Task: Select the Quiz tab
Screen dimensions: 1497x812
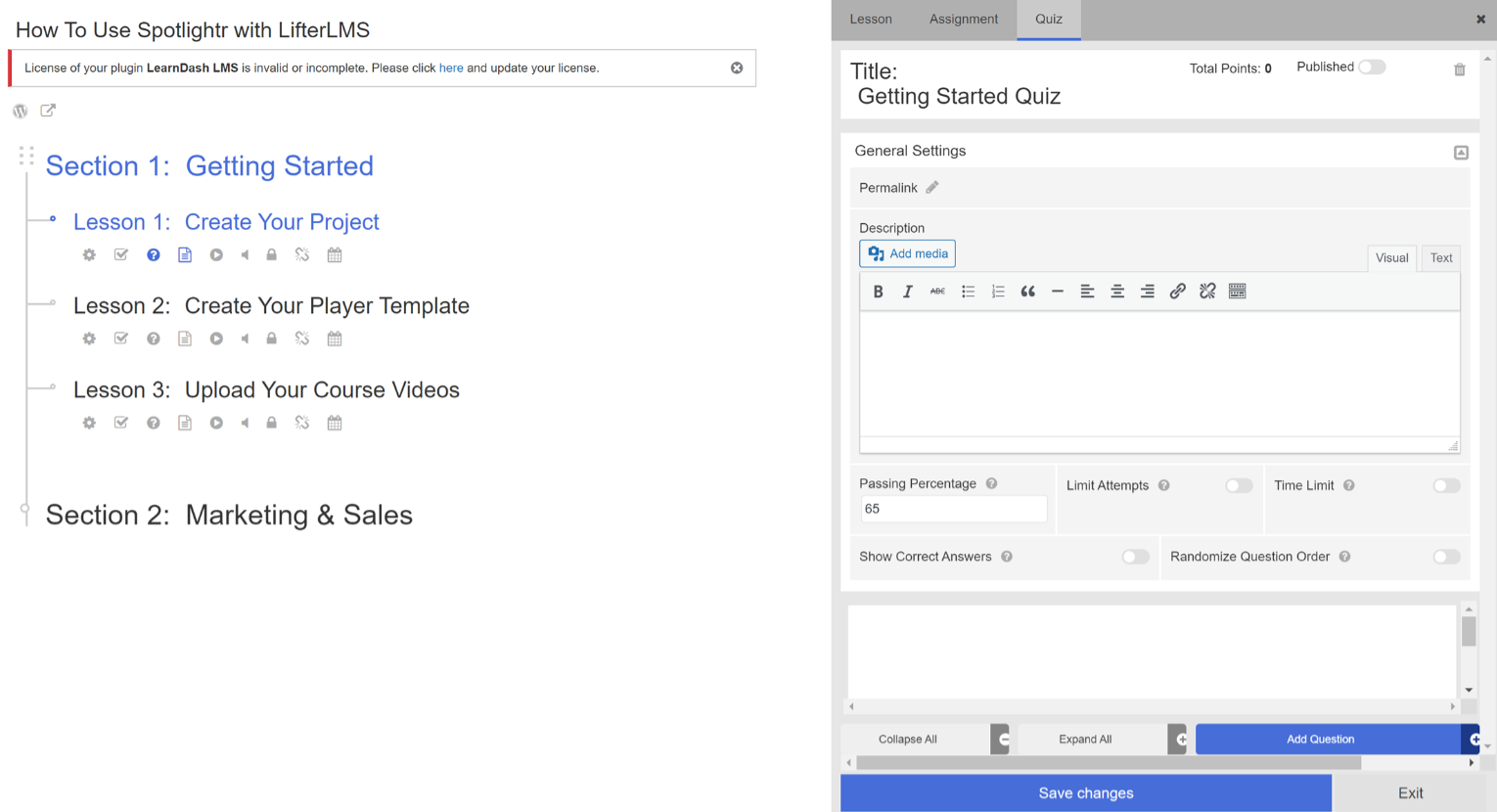Action: [x=1049, y=20]
